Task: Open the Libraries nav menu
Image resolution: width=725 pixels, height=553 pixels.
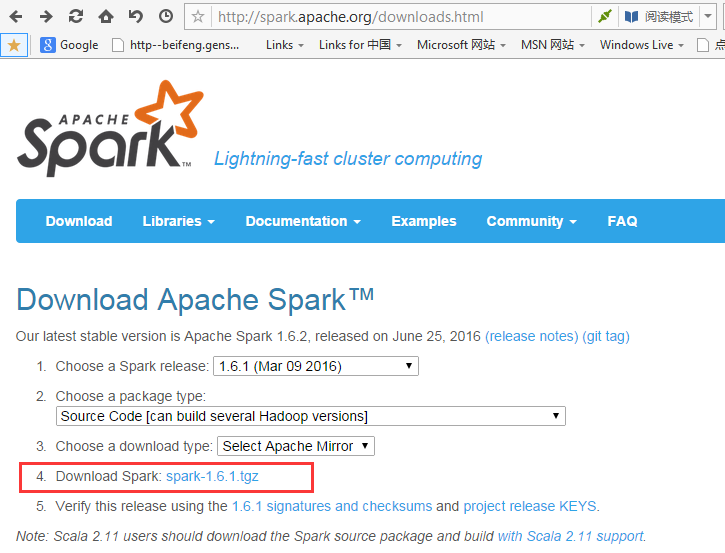Action: (x=178, y=221)
